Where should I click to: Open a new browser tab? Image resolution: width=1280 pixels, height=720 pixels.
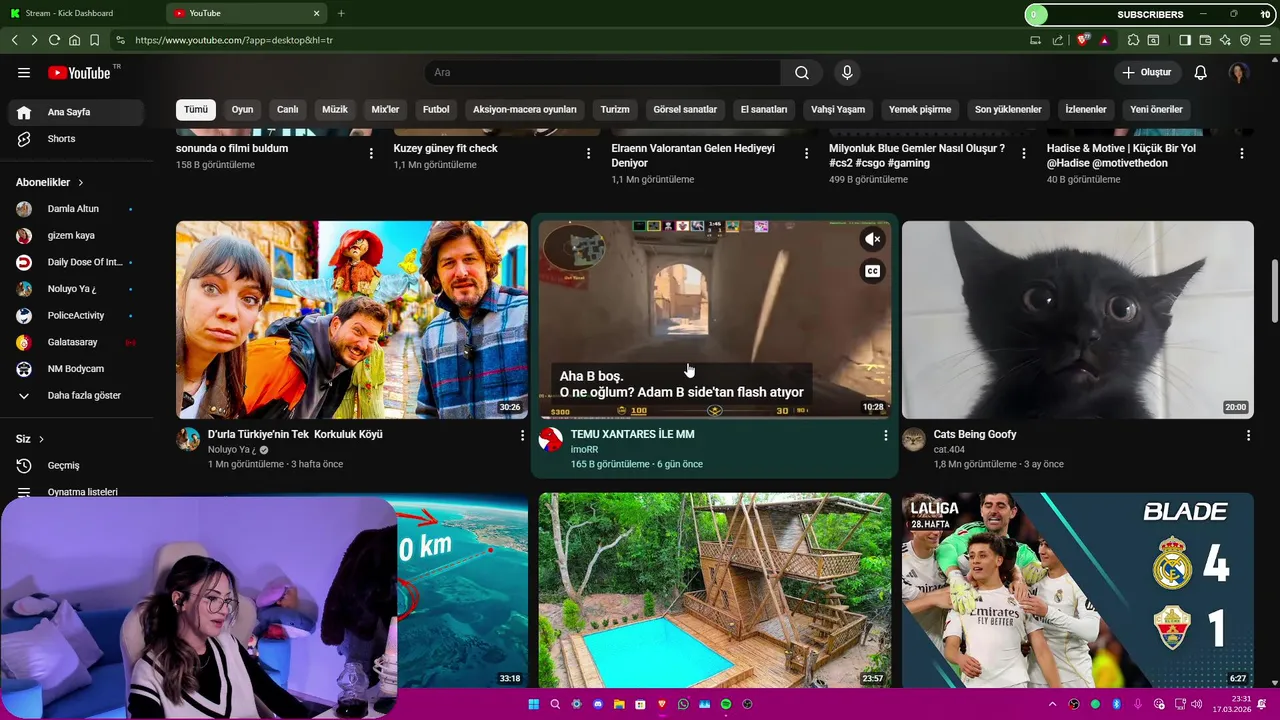[341, 13]
